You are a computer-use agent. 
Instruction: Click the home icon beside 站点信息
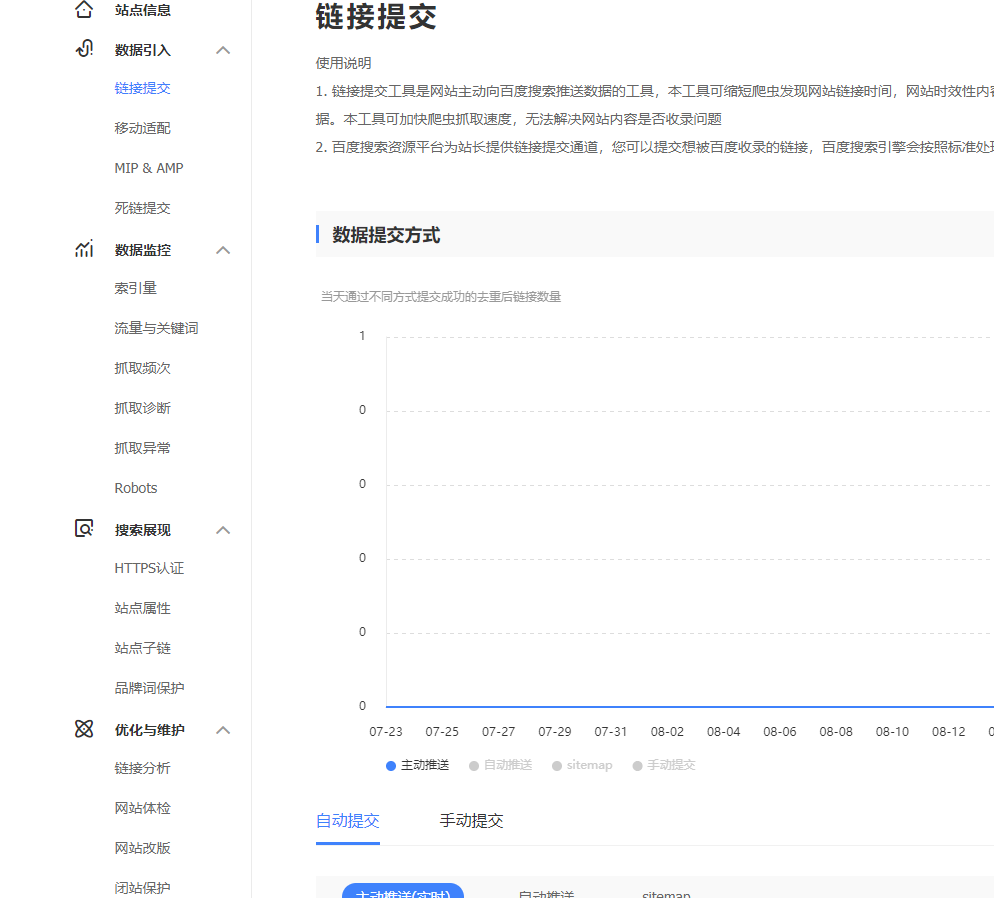(84, 10)
